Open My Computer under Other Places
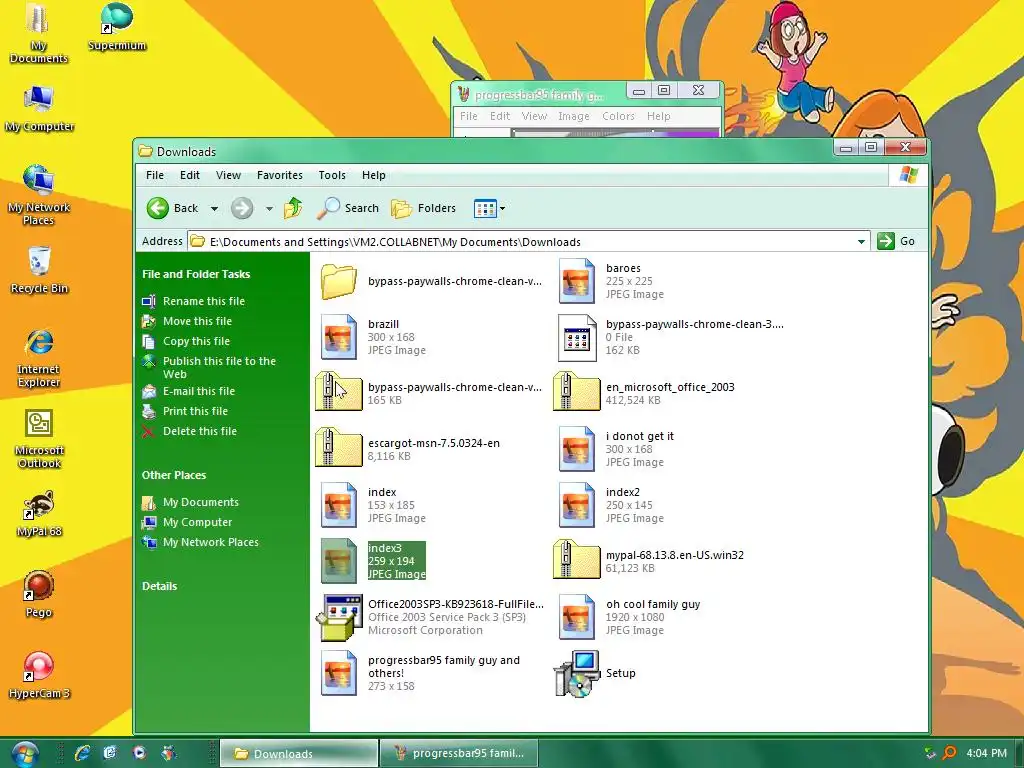This screenshot has width=1024, height=768. tap(197, 522)
